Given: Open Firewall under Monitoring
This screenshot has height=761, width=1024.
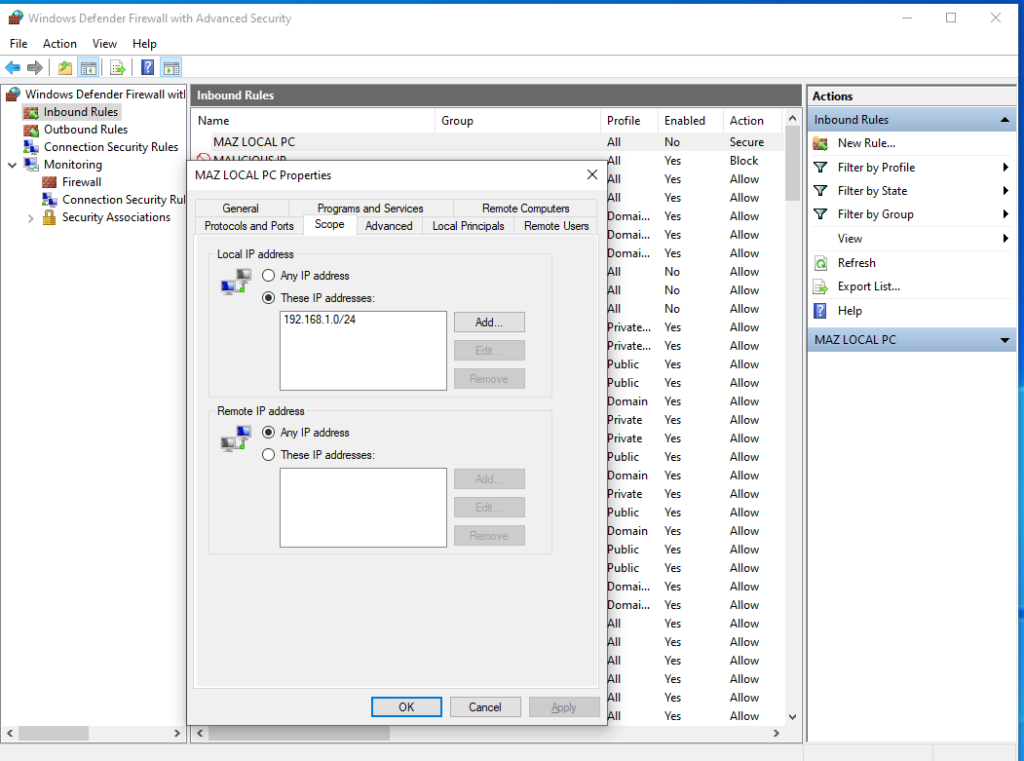Looking at the screenshot, I should click(82, 182).
